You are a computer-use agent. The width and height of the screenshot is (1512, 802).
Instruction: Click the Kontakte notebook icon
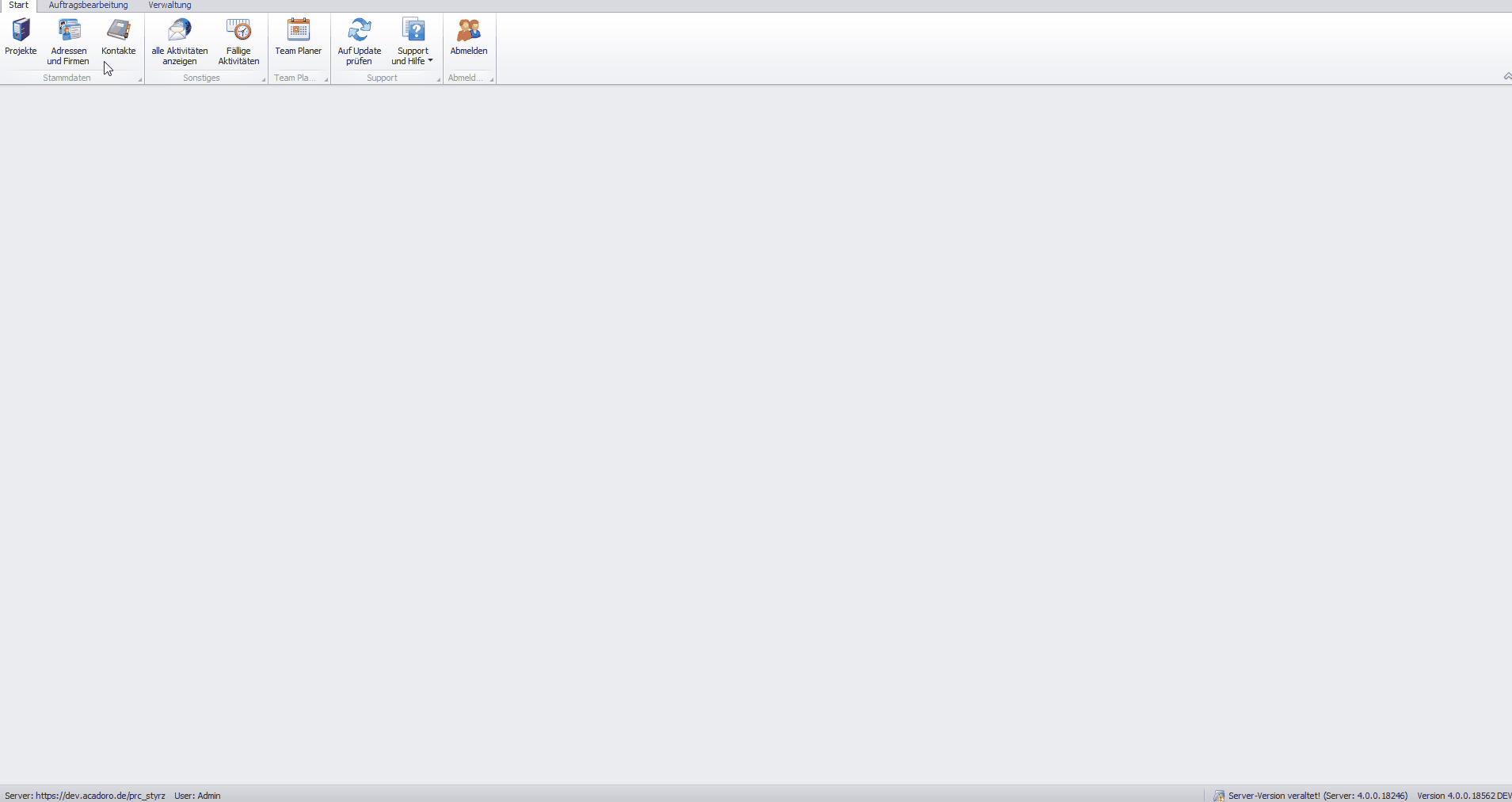click(x=119, y=30)
